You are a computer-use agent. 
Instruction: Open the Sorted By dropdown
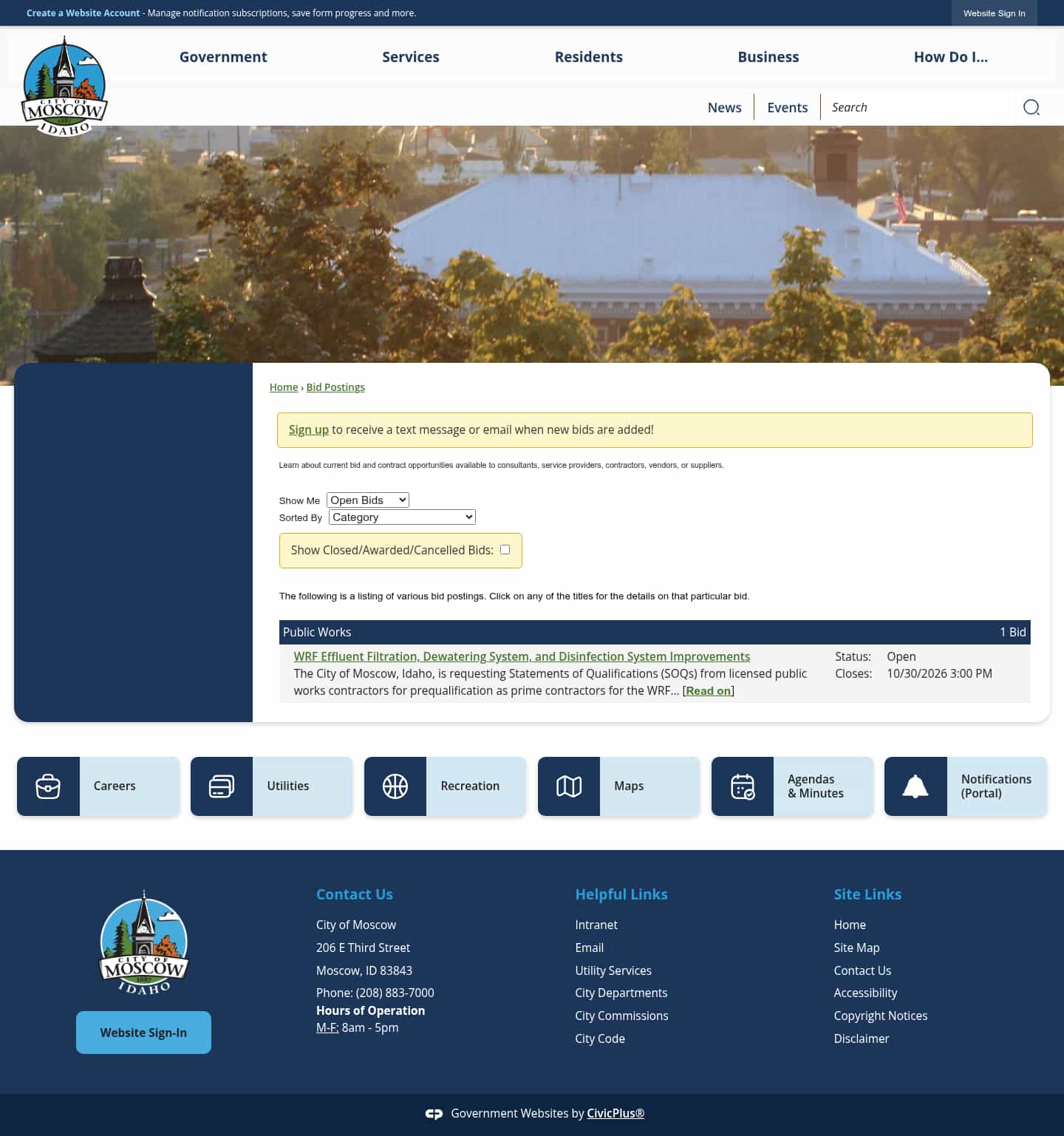click(x=402, y=517)
